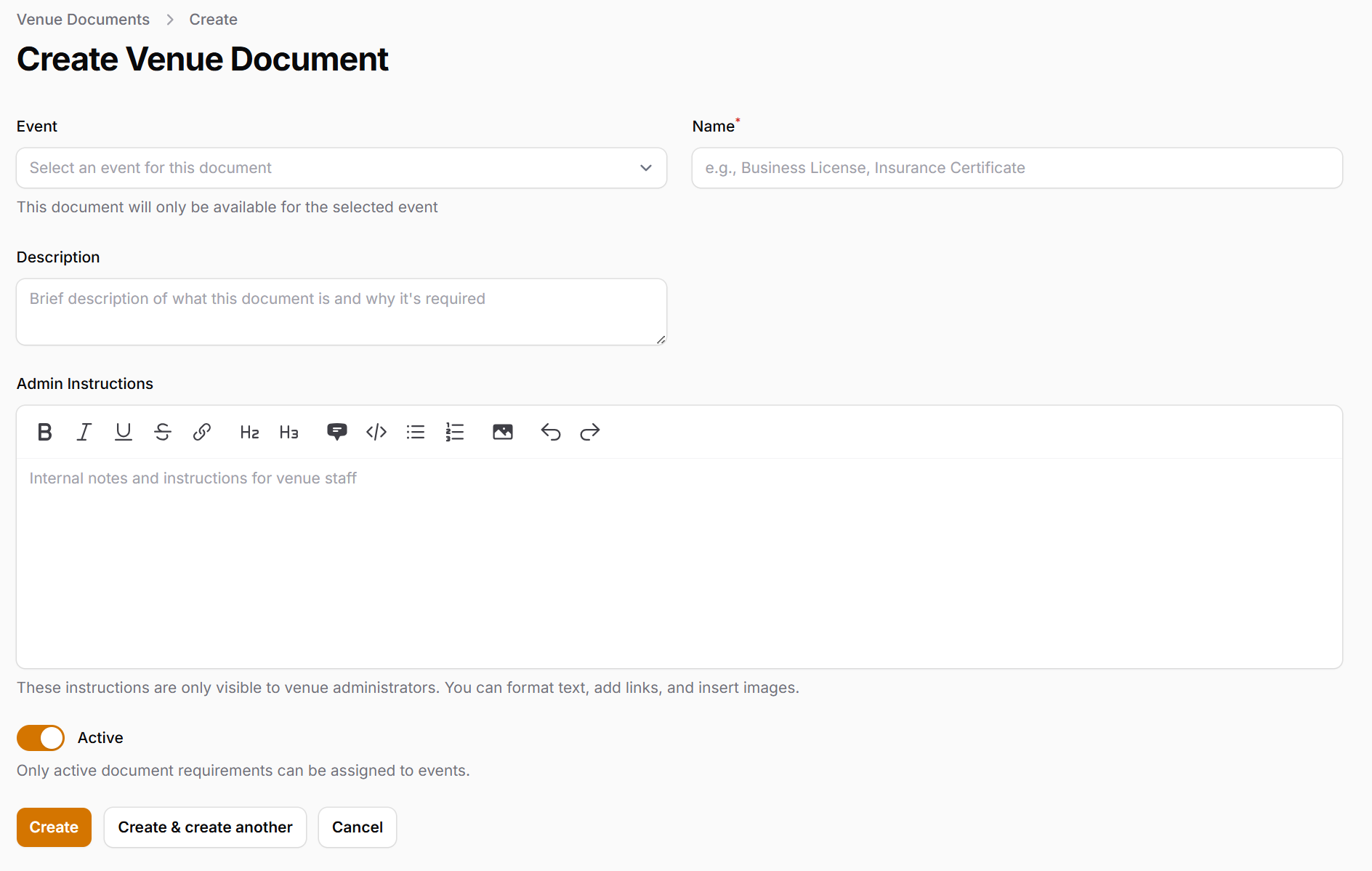Focus the Name input field
This screenshot has width=1372, height=871.
coord(1017,168)
